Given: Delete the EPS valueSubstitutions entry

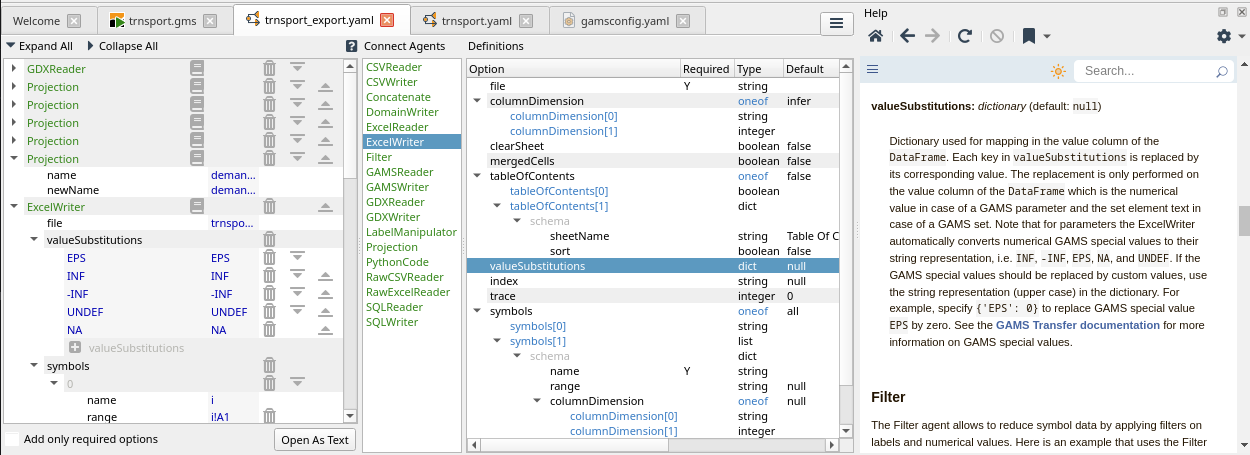Looking at the screenshot, I should tap(269, 258).
